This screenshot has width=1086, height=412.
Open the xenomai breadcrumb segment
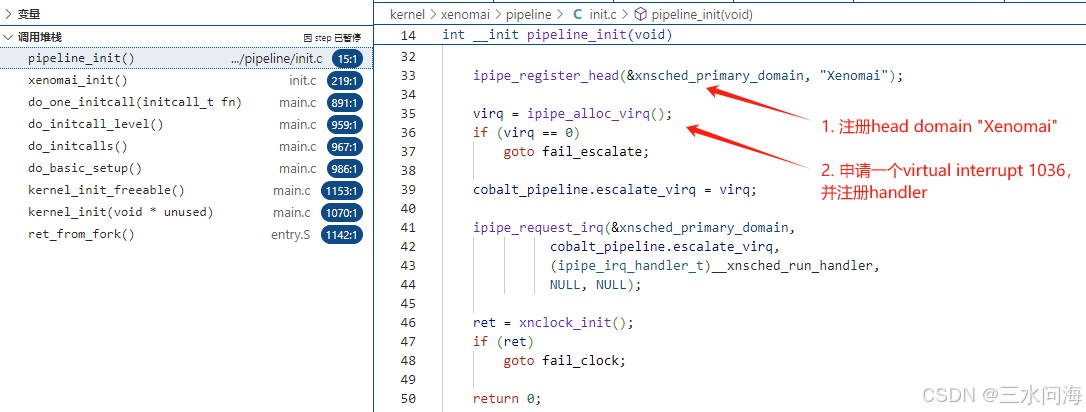click(x=463, y=14)
